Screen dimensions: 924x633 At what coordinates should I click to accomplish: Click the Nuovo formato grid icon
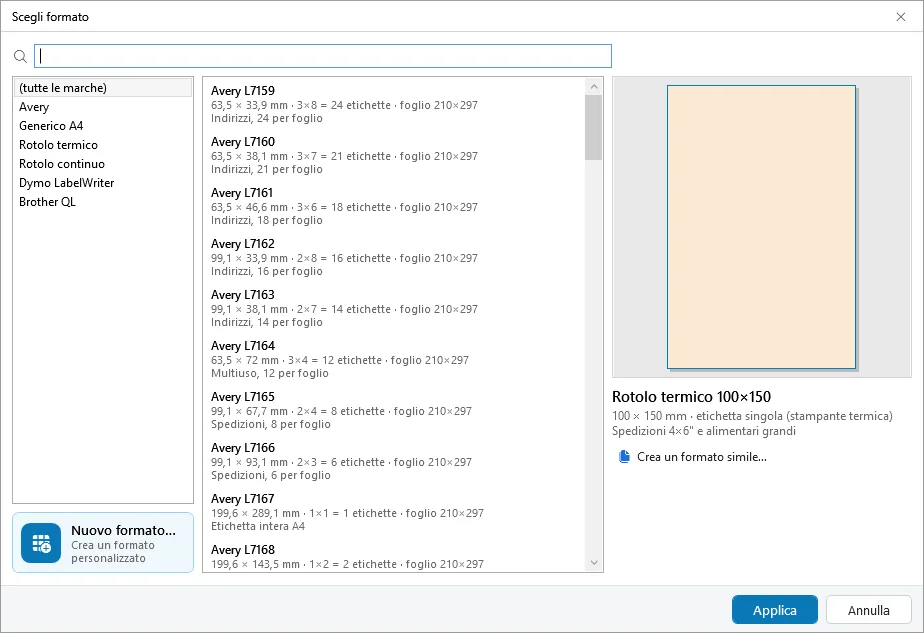tap(41, 543)
